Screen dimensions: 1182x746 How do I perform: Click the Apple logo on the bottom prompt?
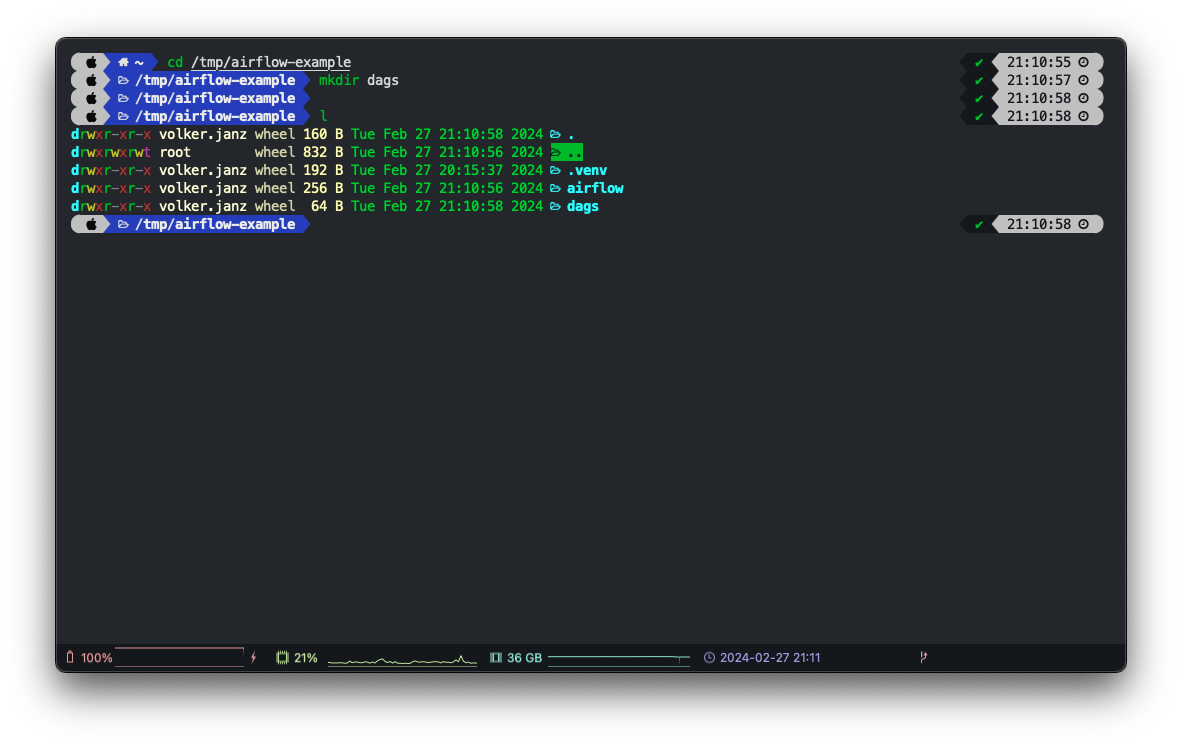click(x=91, y=224)
